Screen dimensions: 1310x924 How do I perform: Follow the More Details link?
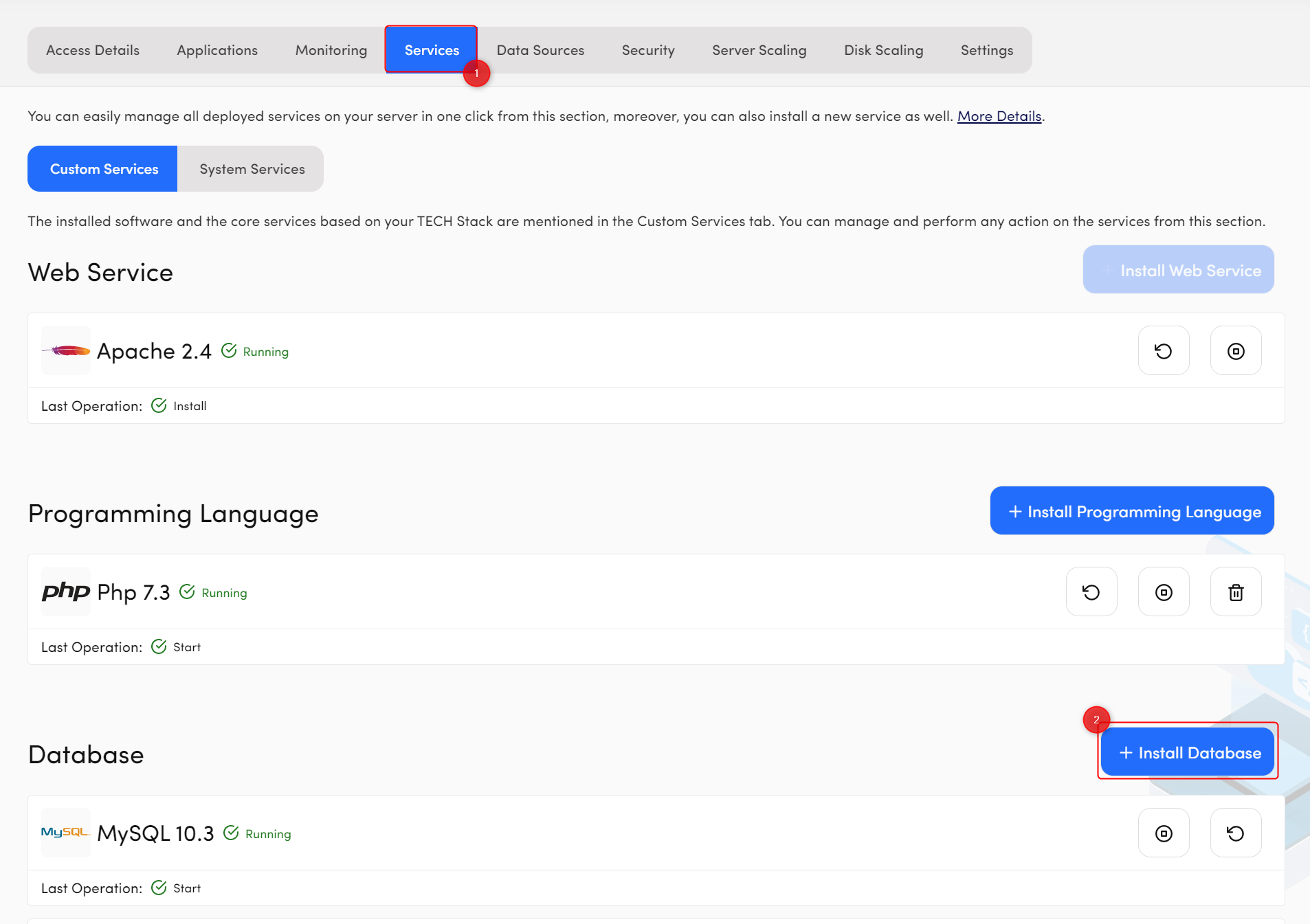click(999, 116)
